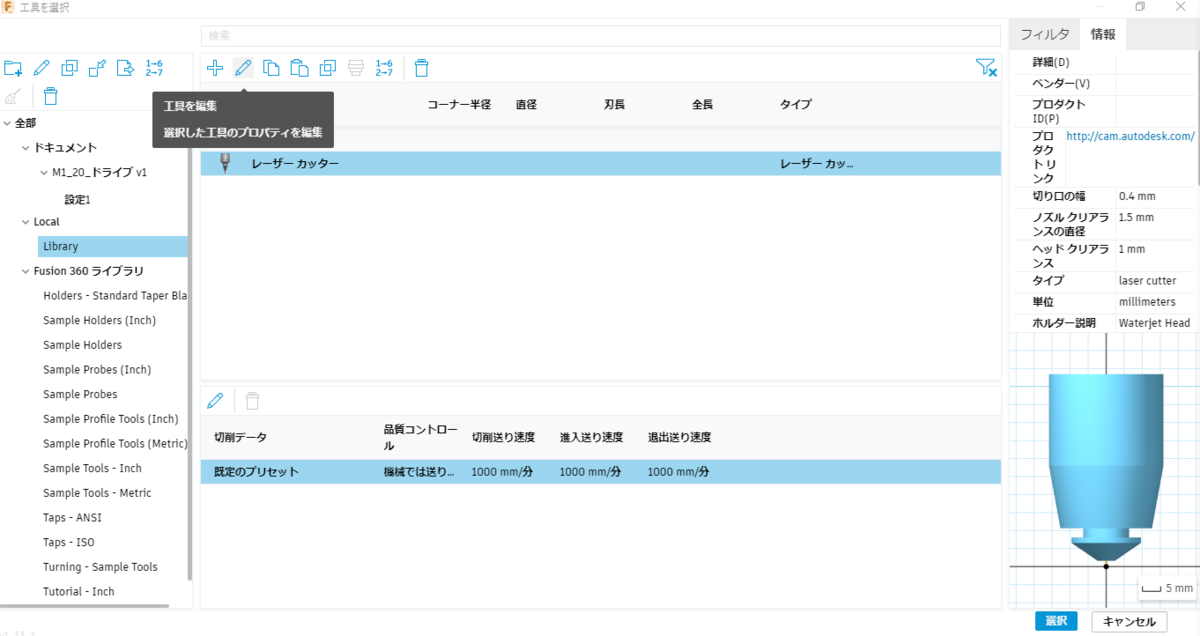Edit cutting data preset with pencil icon

[215, 401]
